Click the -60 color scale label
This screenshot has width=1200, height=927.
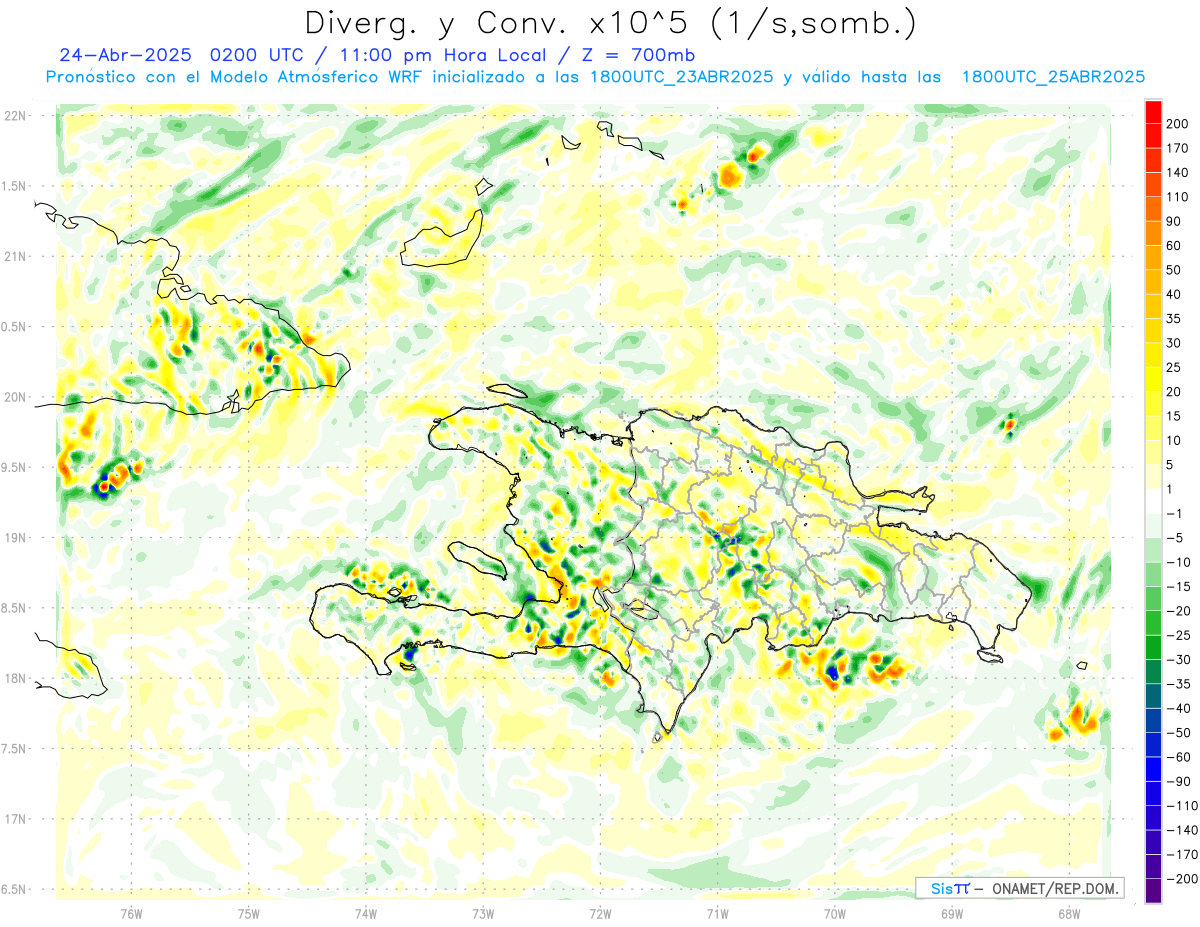point(1177,757)
